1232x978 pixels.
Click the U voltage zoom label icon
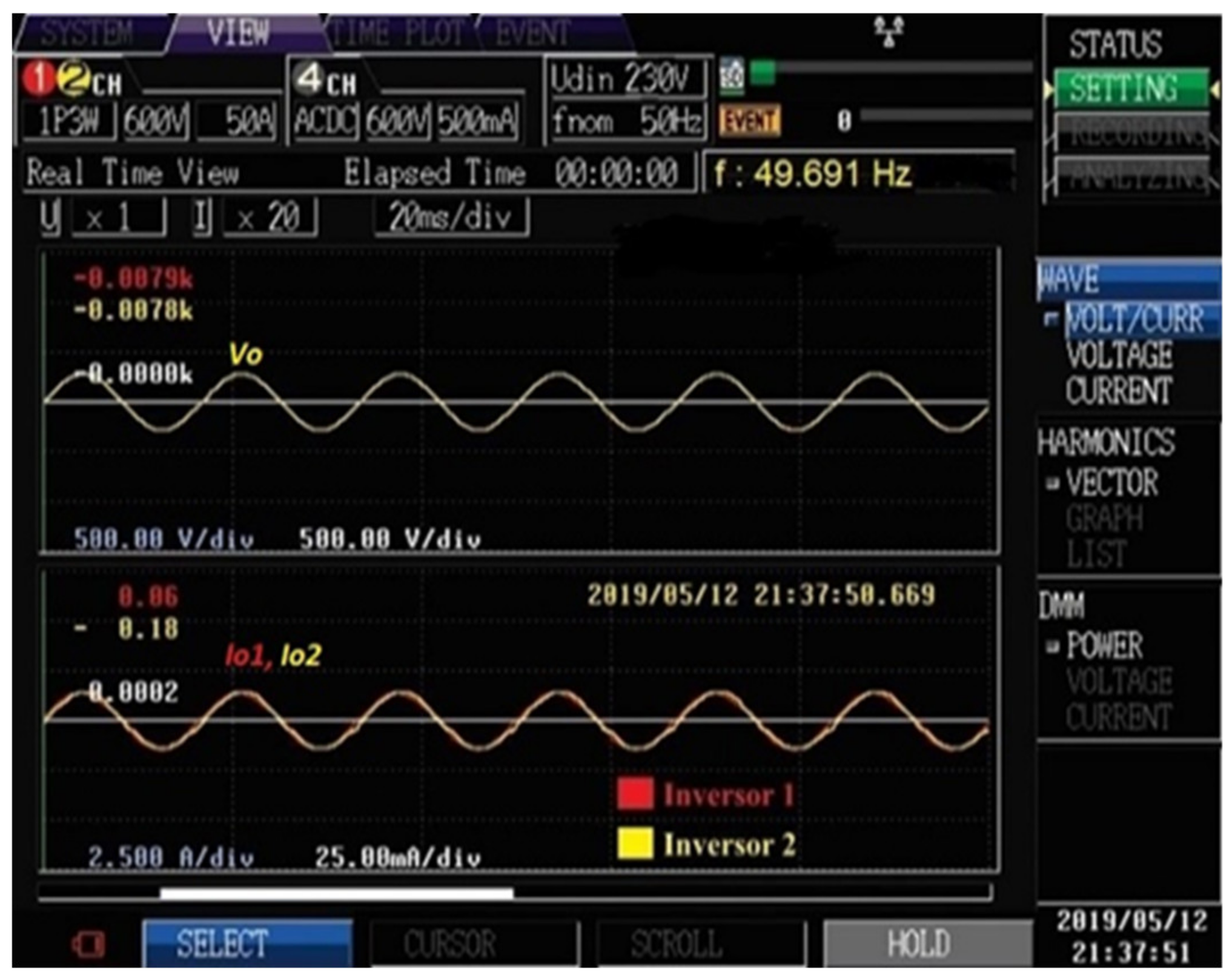50,217
